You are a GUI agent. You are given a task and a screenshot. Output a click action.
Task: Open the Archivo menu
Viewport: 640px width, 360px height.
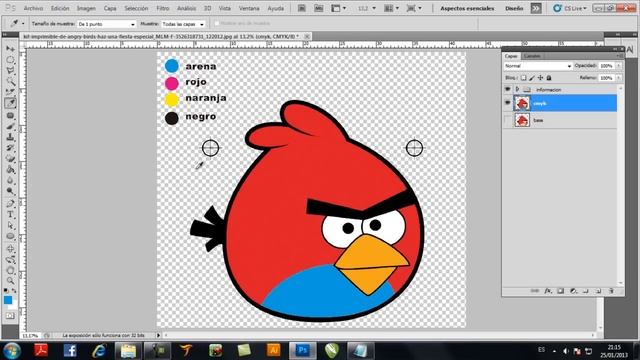point(33,8)
